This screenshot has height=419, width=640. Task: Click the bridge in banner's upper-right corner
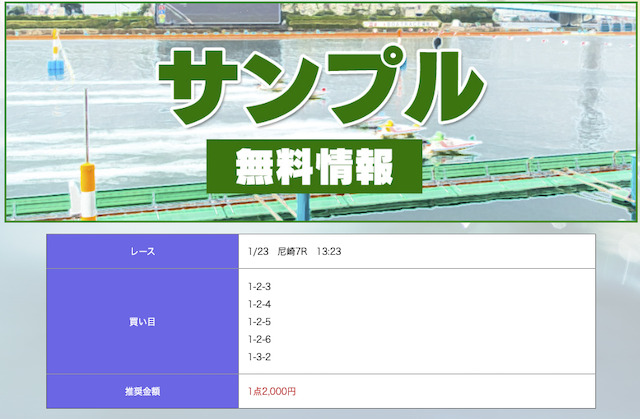[590, 15]
